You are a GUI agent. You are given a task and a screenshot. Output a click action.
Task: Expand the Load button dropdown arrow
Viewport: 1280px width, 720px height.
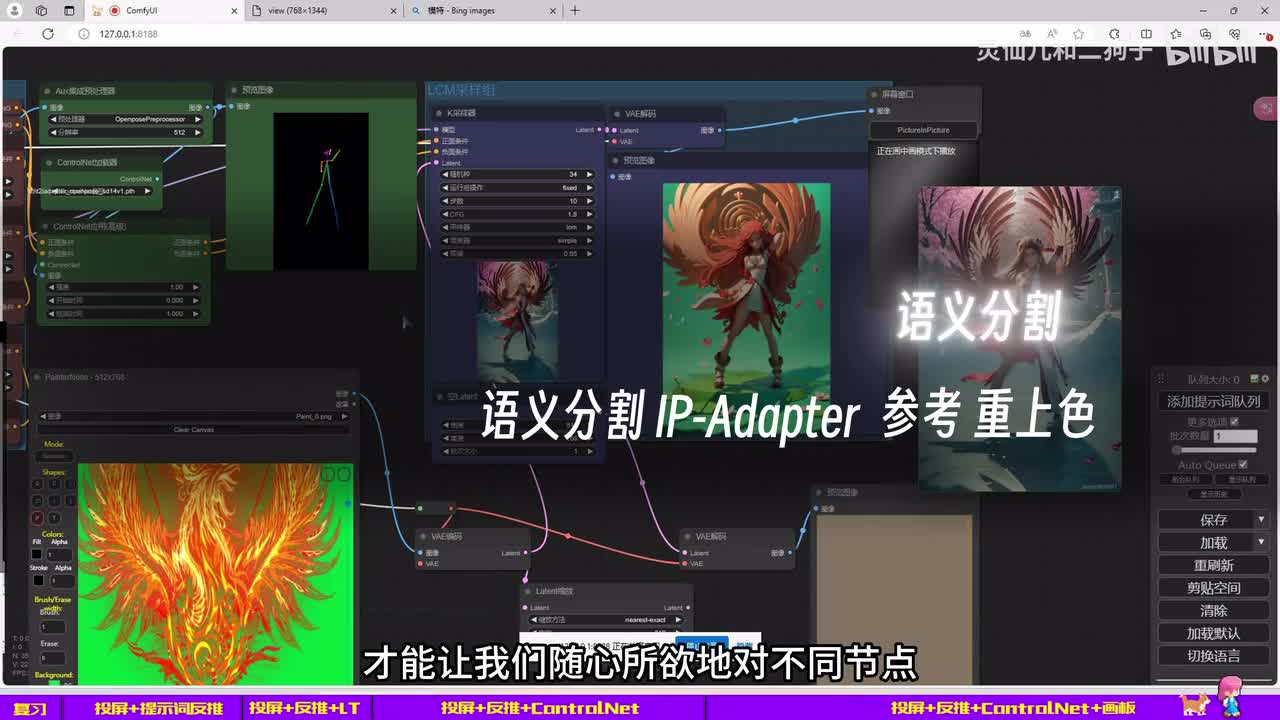[1260, 543]
